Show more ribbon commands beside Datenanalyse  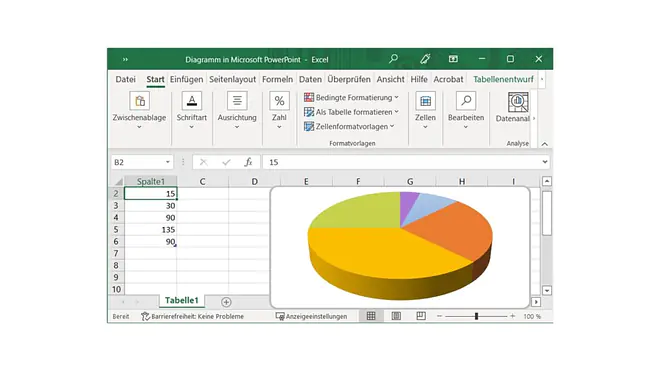pyautogui.click(x=534, y=119)
